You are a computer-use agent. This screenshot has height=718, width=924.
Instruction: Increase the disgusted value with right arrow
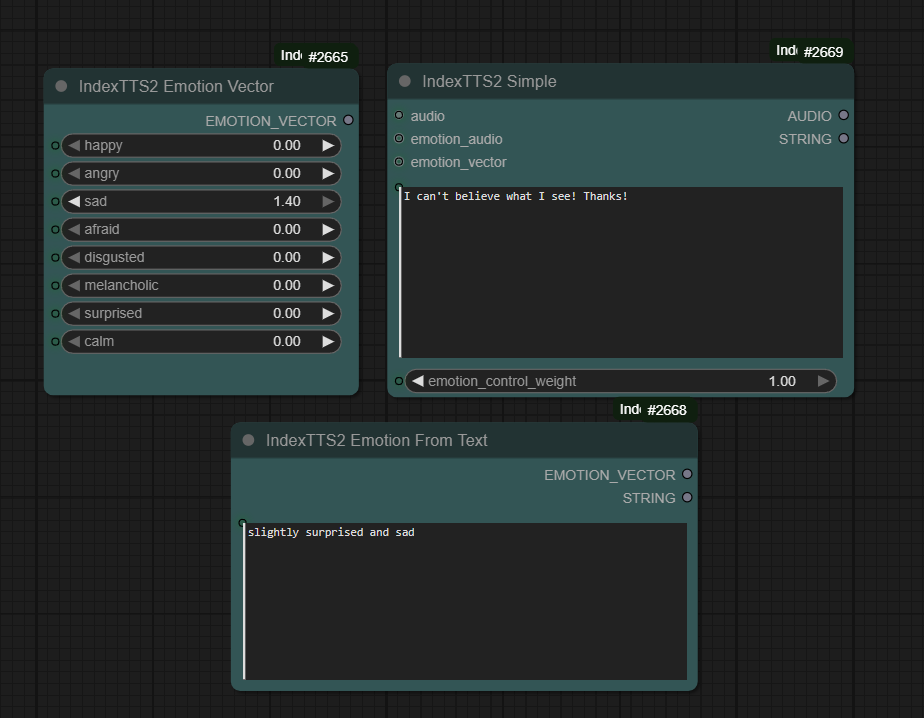click(x=328, y=258)
